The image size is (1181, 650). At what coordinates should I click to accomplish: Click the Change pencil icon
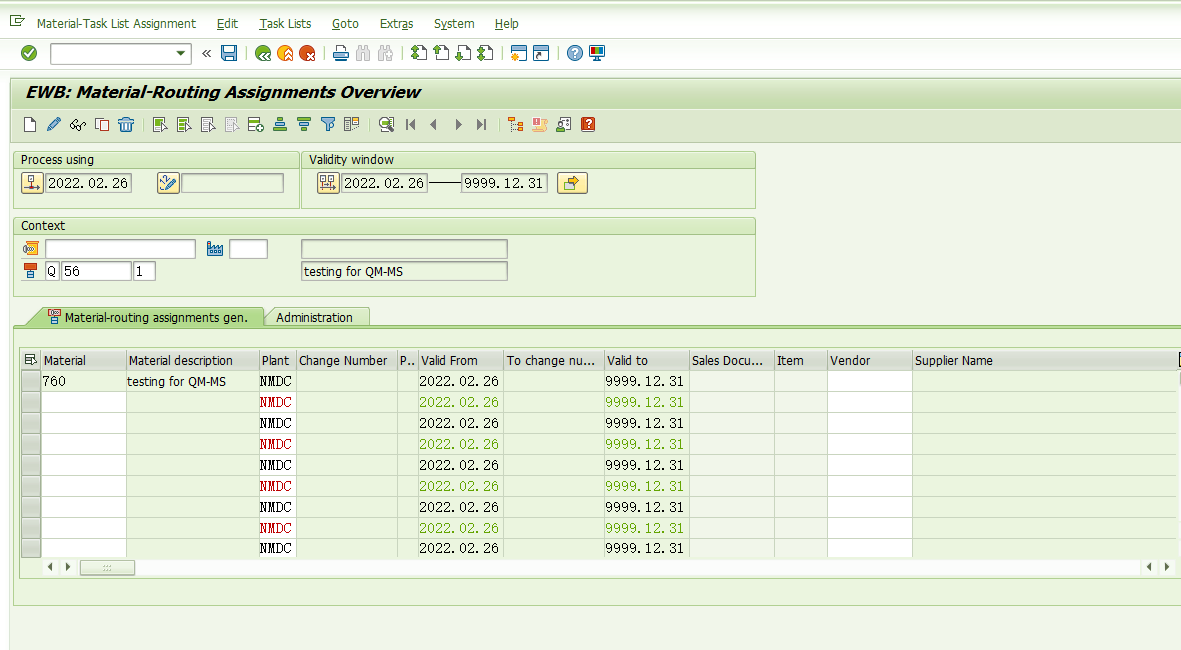(x=53, y=124)
